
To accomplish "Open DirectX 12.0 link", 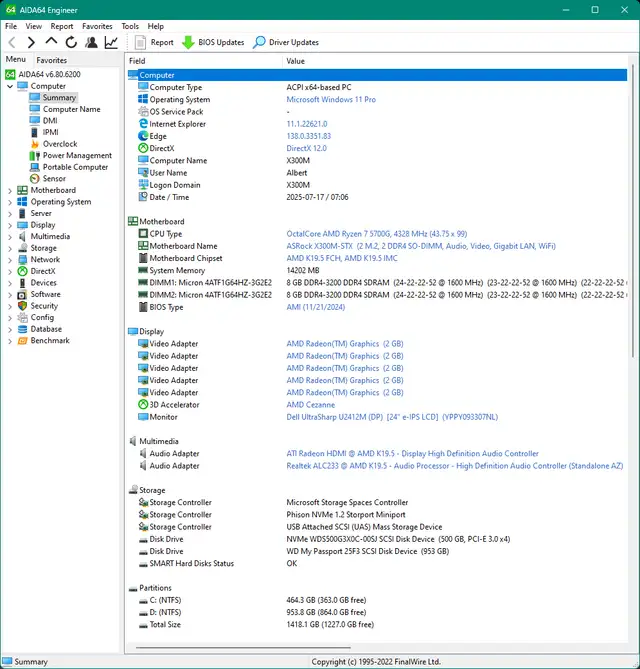I will tap(306, 148).
